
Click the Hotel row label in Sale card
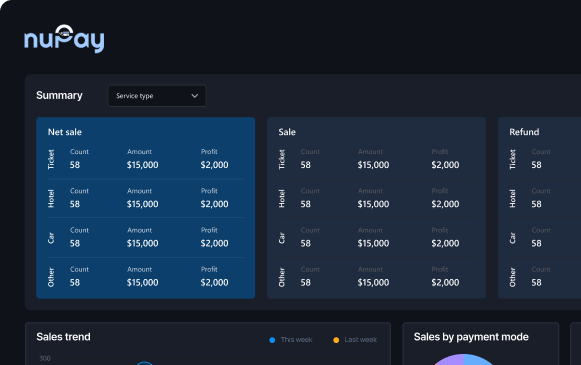[282, 199]
